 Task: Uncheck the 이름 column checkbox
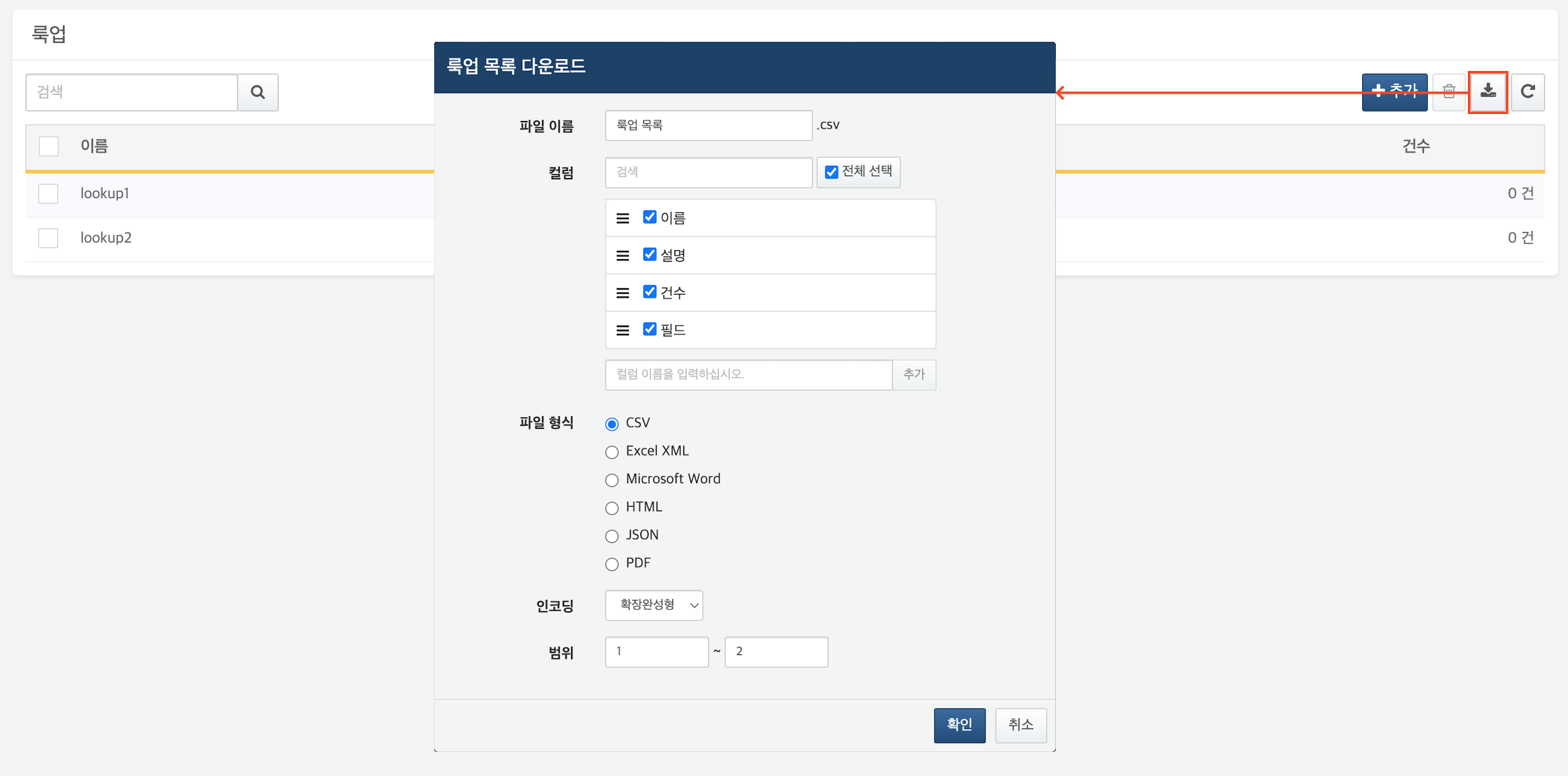point(650,217)
